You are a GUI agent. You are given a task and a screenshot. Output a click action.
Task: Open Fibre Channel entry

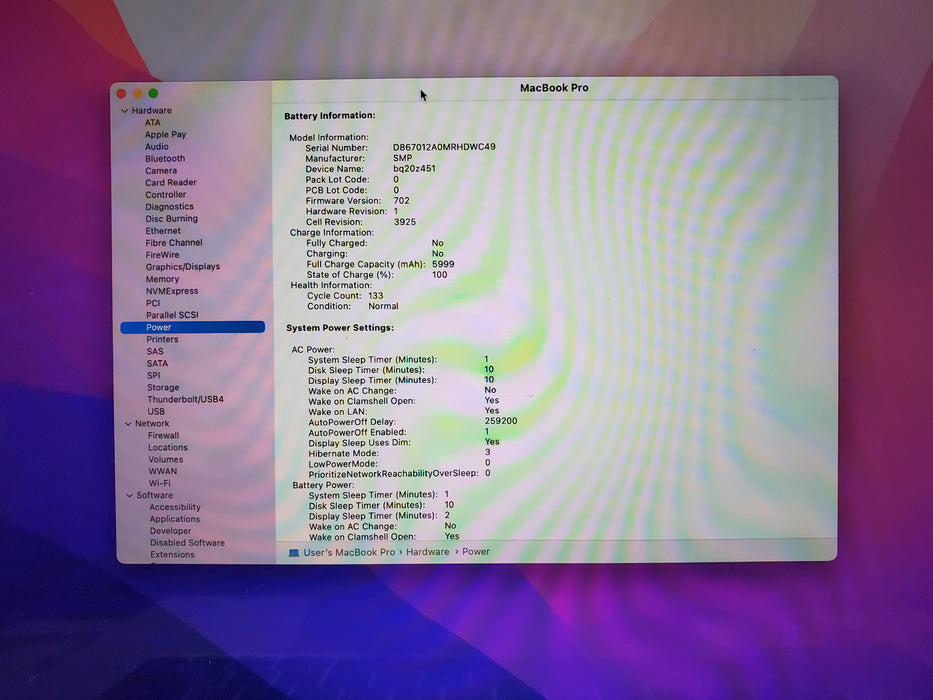tap(174, 243)
